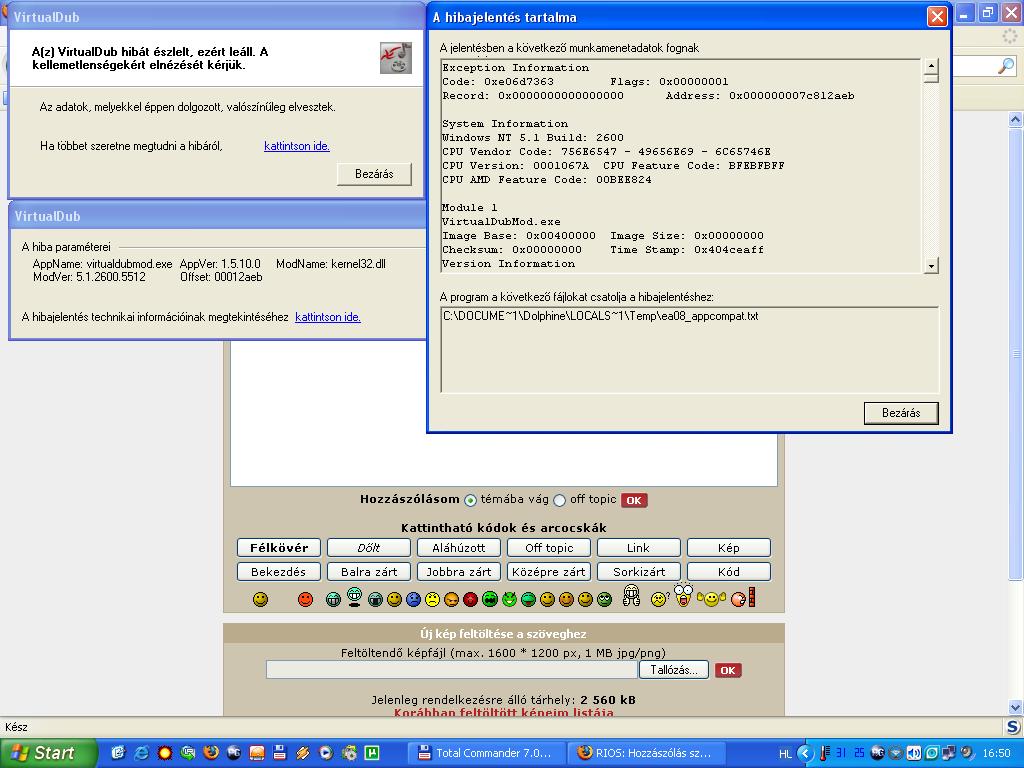
Task: Insert the green open-mouth laughing emoticon
Action: [489, 599]
